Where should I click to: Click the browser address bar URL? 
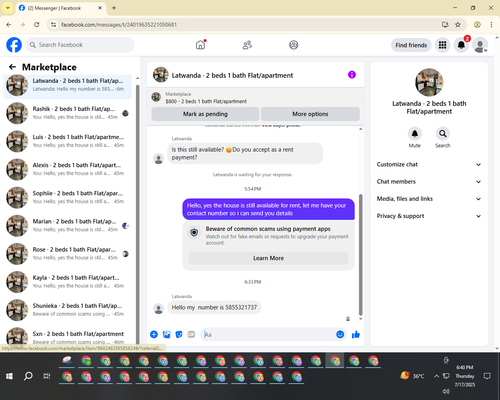click(x=119, y=25)
